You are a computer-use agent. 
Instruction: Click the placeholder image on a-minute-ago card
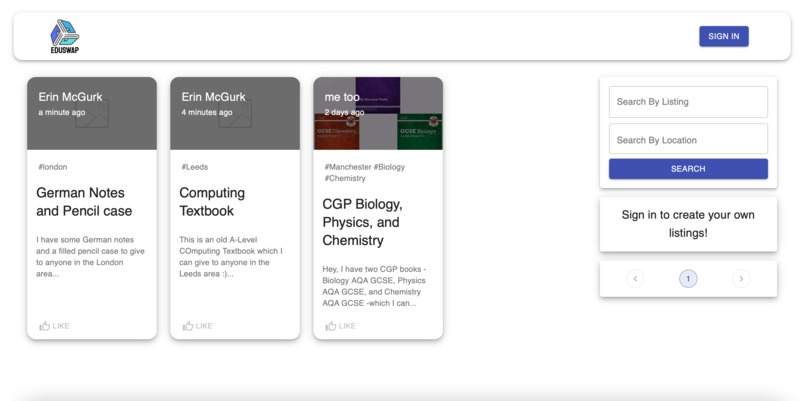click(x=92, y=114)
